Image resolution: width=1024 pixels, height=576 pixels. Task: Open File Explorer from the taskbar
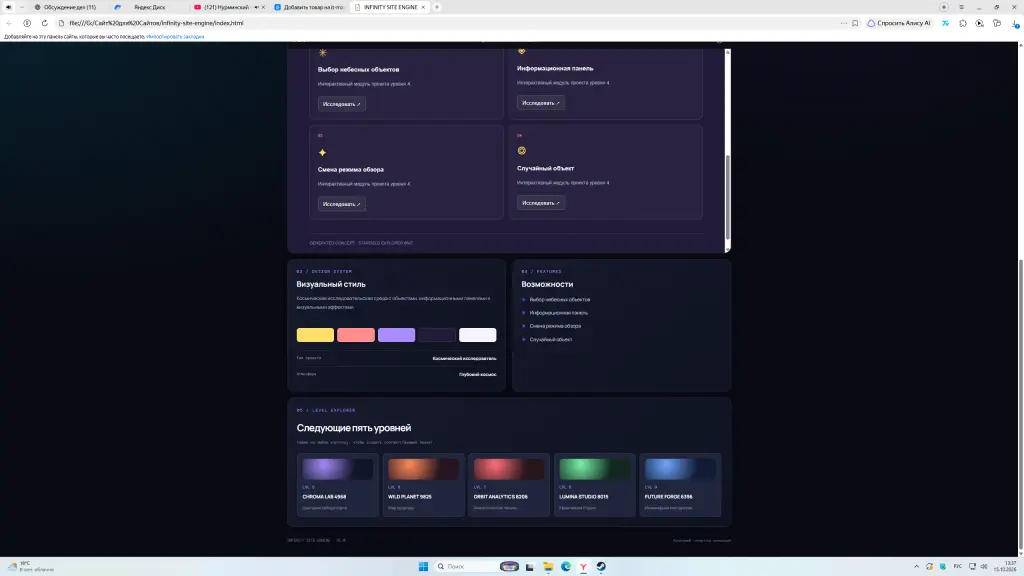[x=548, y=566]
